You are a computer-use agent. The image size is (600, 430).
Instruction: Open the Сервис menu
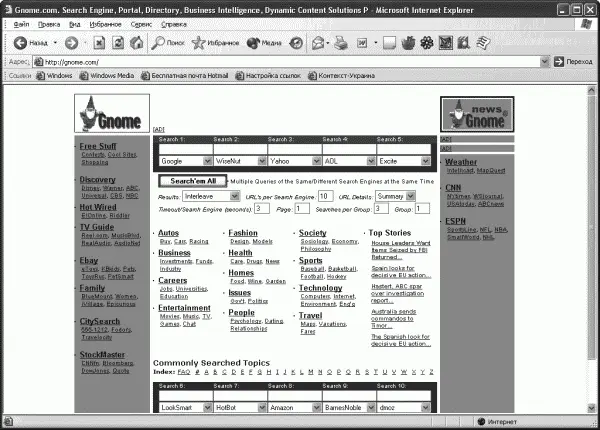pos(141,24)
